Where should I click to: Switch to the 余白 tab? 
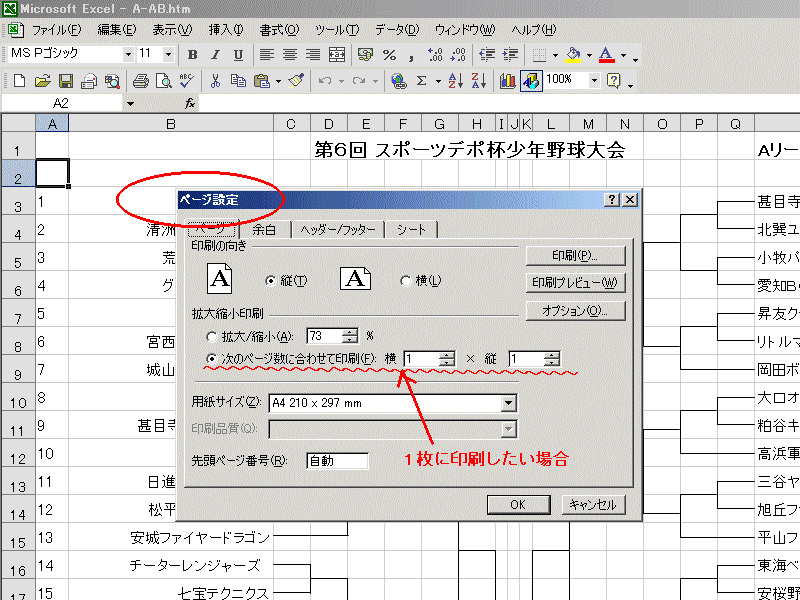click(264, 230)
